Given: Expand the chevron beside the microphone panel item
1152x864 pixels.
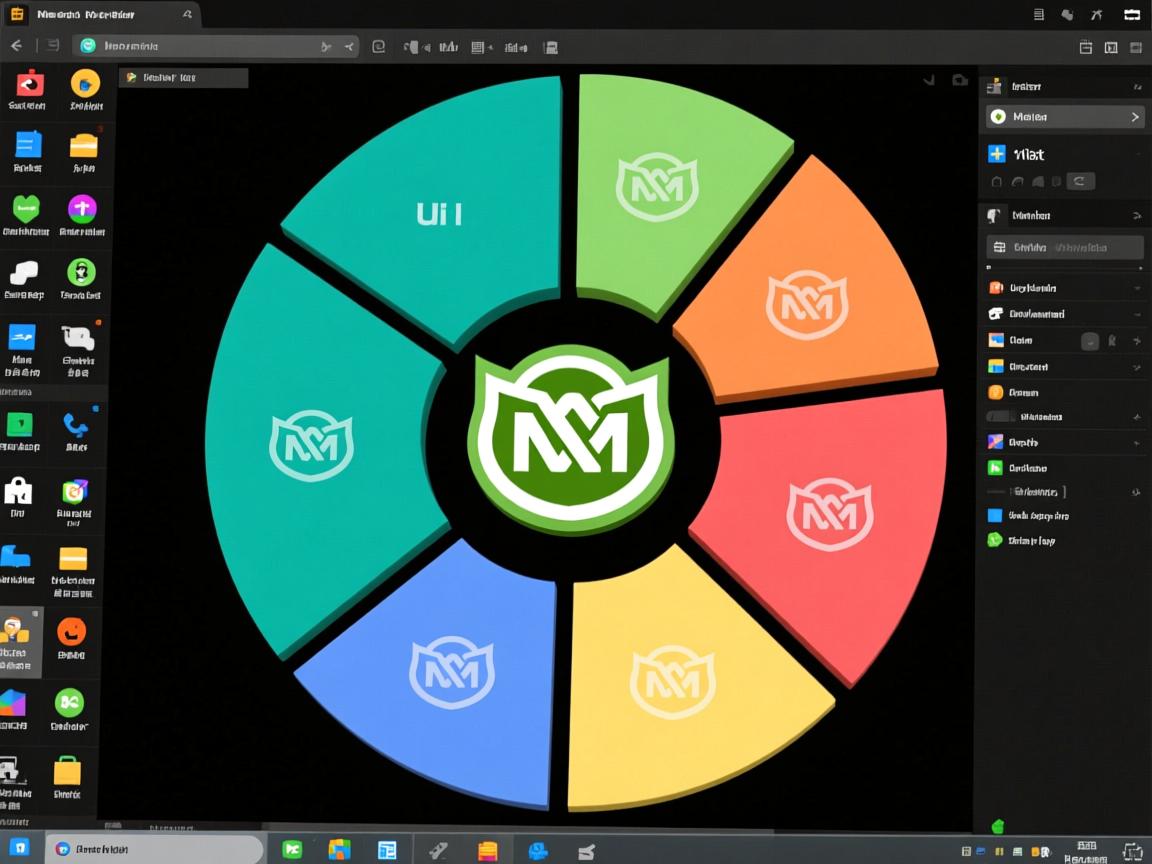Looking at the screenshot, I should pyautogui.click(x=1135, y=215).
